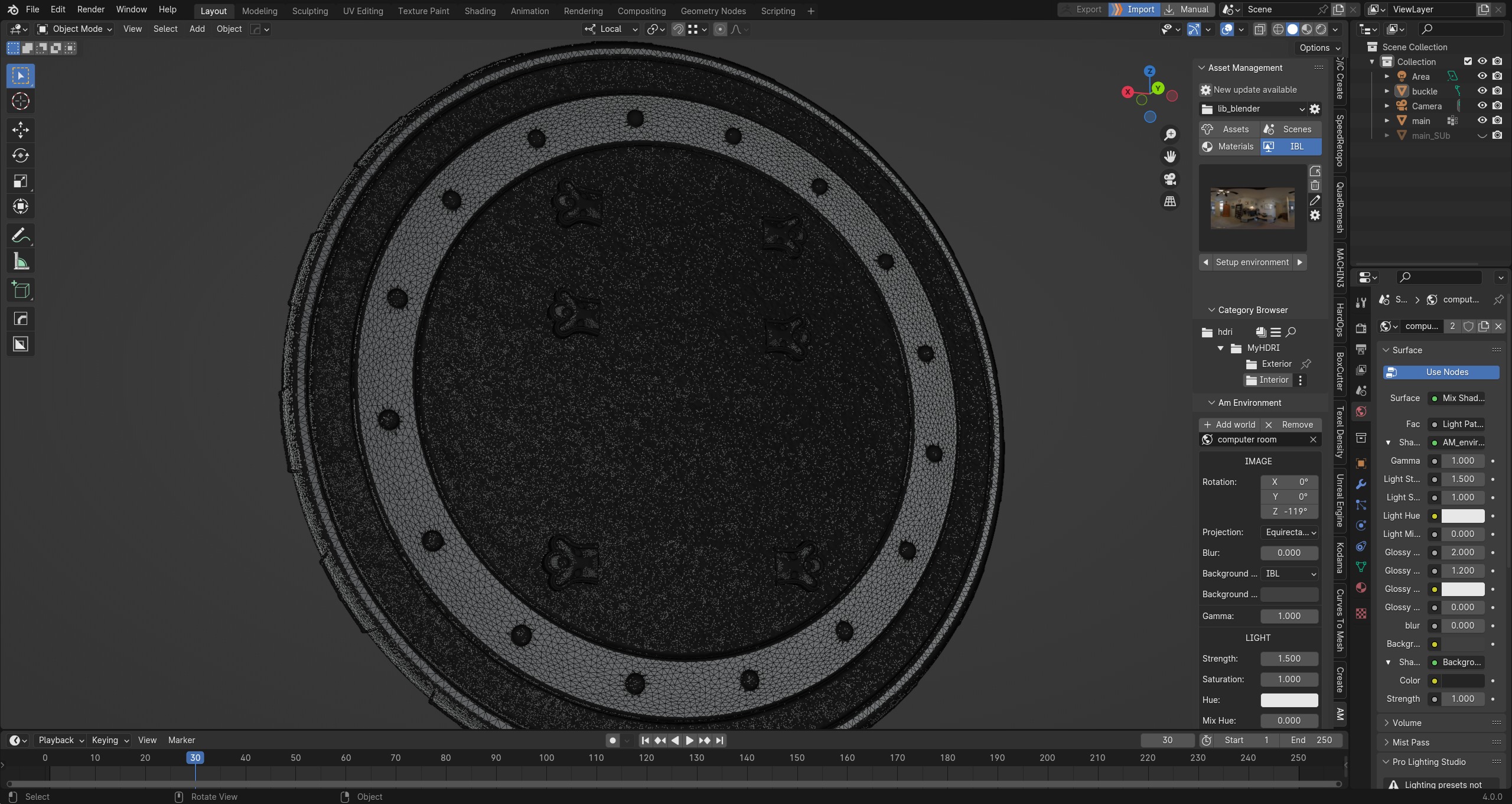The image size is (1512, 804).
Task: Open Material properties tab icon
Action: click(x=1361, y=588)
